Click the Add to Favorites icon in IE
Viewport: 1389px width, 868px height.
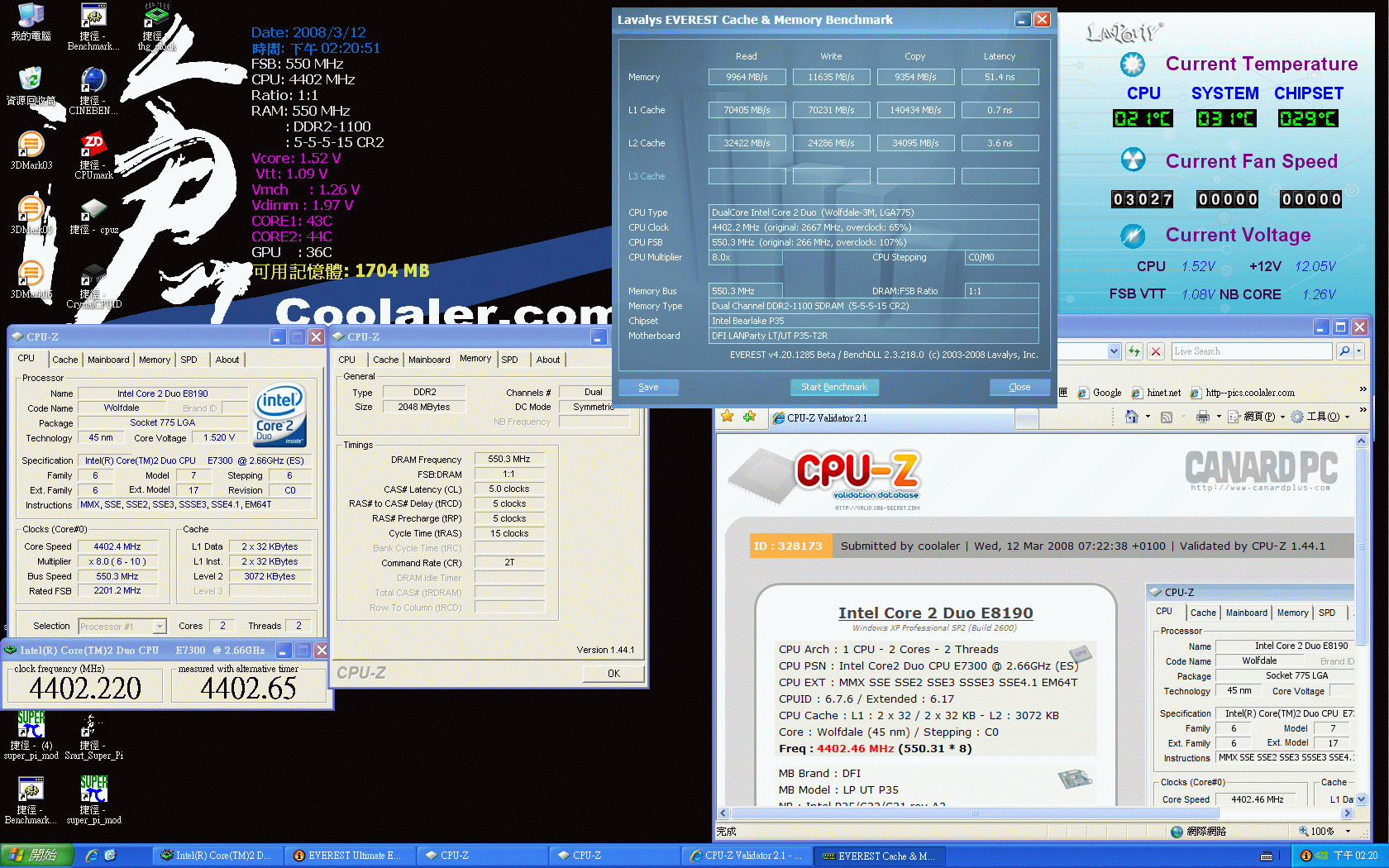[x=749, y=417]
